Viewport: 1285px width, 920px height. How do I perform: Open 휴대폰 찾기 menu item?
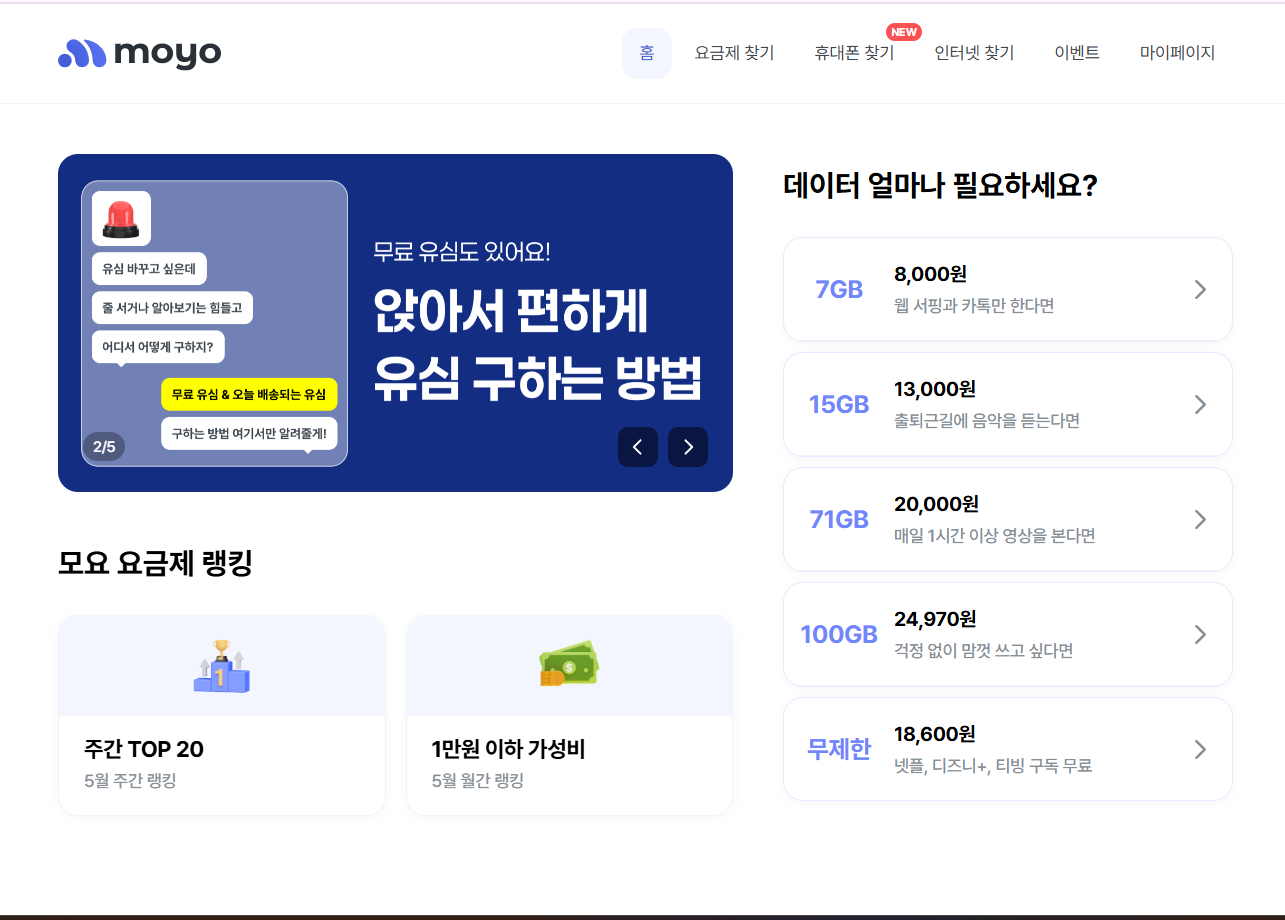(x=855, y=53)
